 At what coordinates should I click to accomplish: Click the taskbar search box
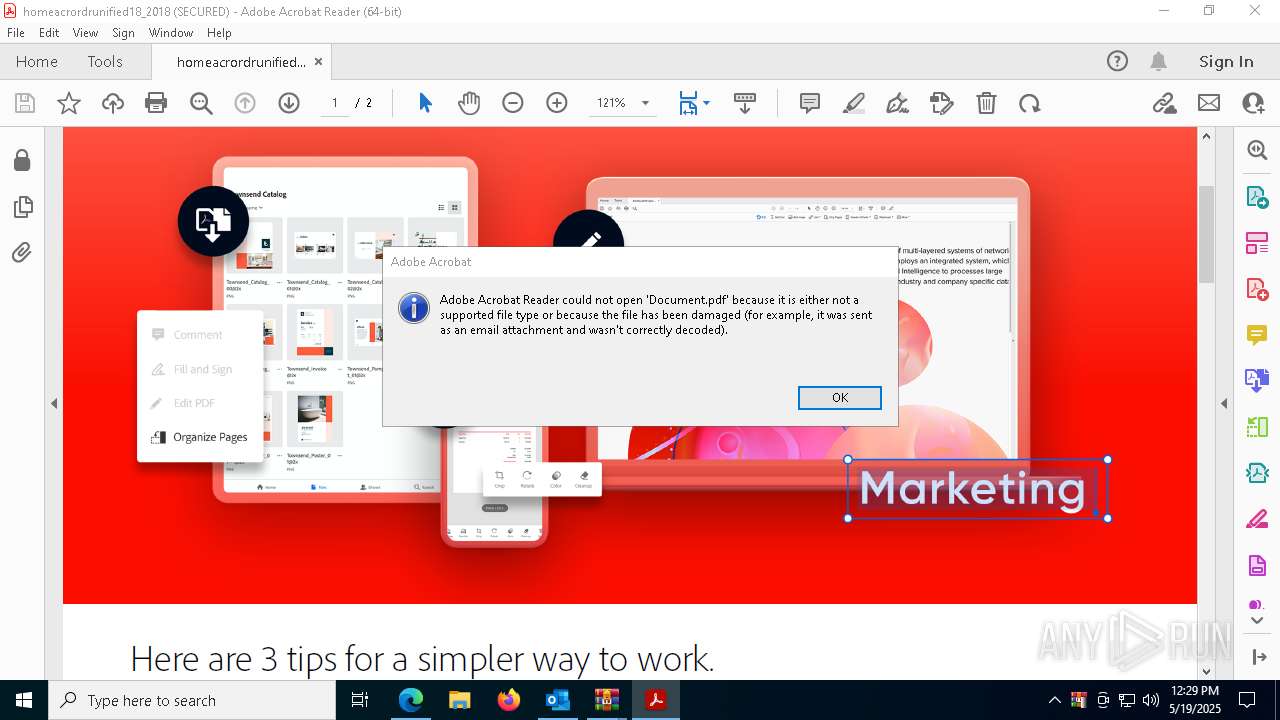pos(191,700)
